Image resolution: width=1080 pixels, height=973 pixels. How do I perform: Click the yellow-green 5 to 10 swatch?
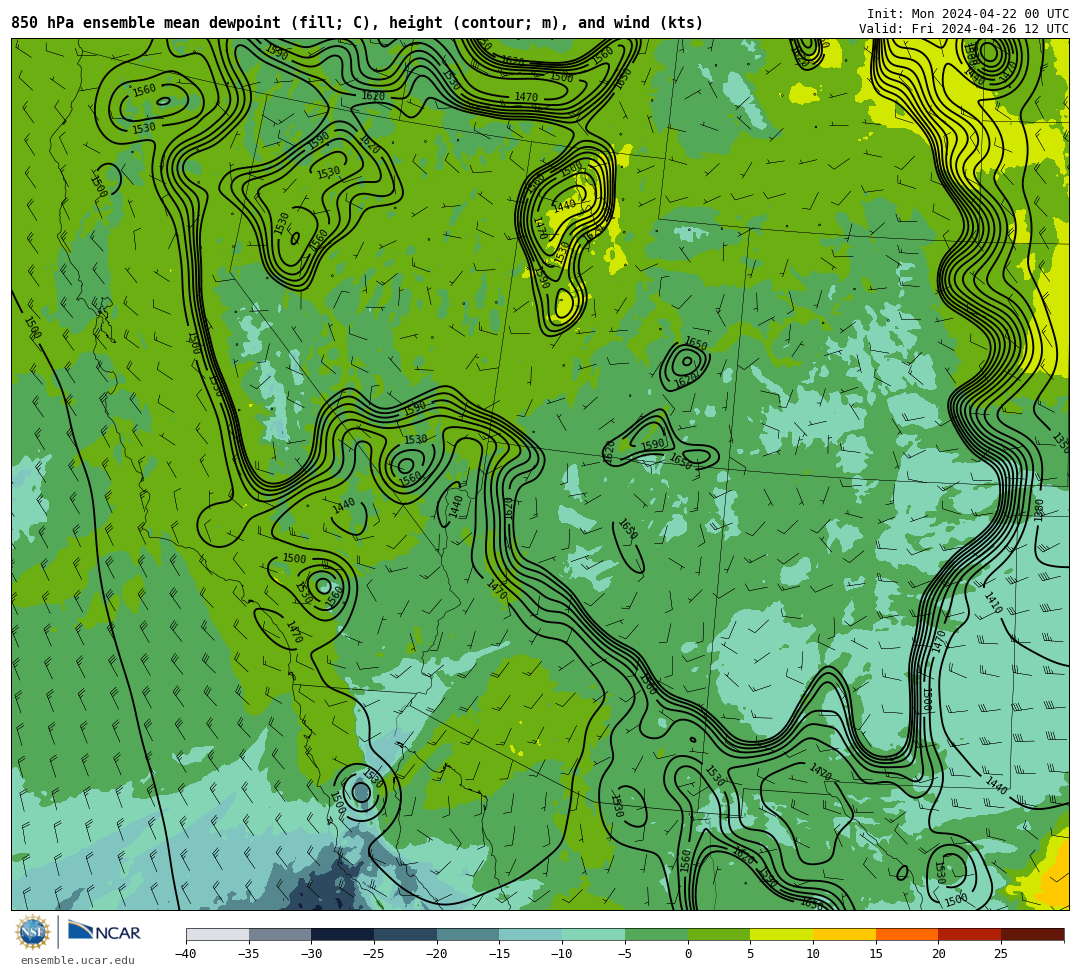pyautogui.click(x=782, y=934)
